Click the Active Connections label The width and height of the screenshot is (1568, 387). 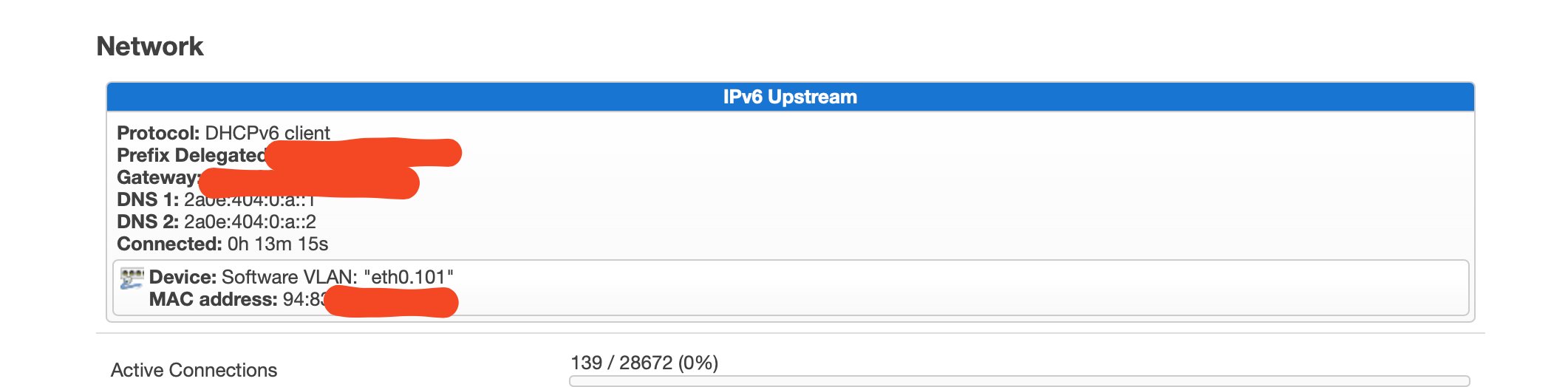tap(194, 370)
